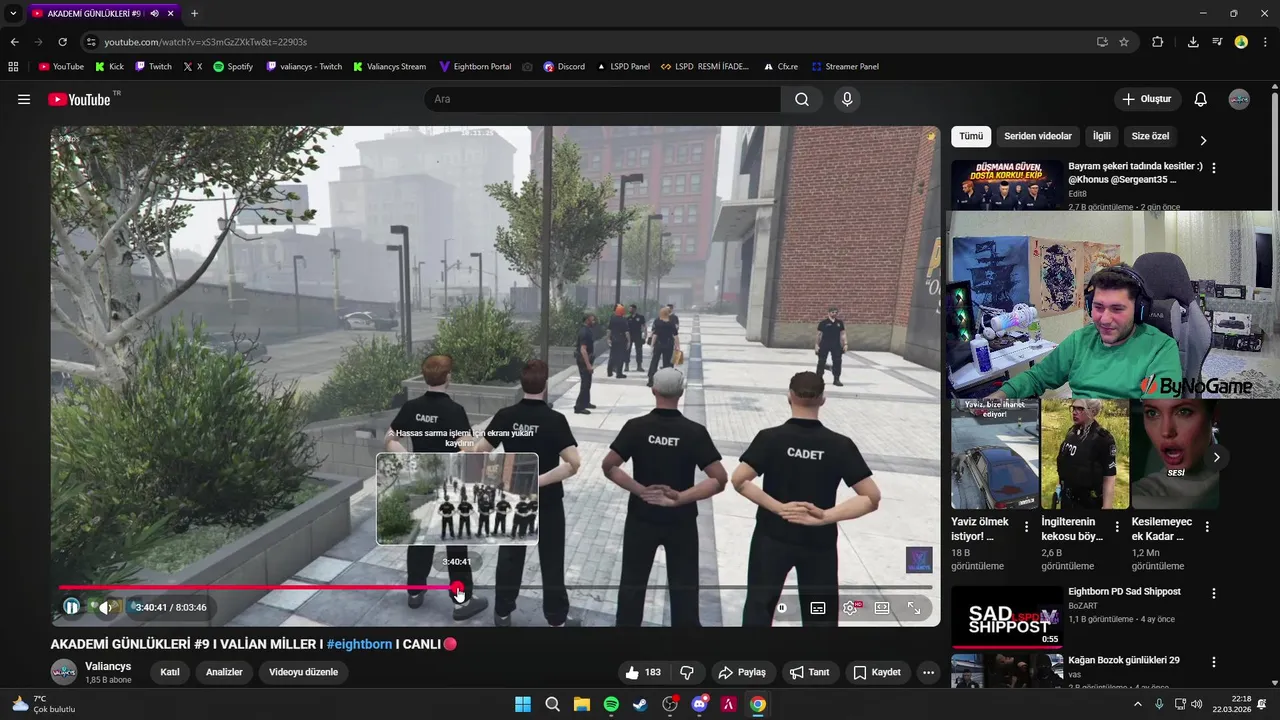Viewport: 1280px width, 720px height.
Task: Click the Tanıt promote button
Action: 810,672
